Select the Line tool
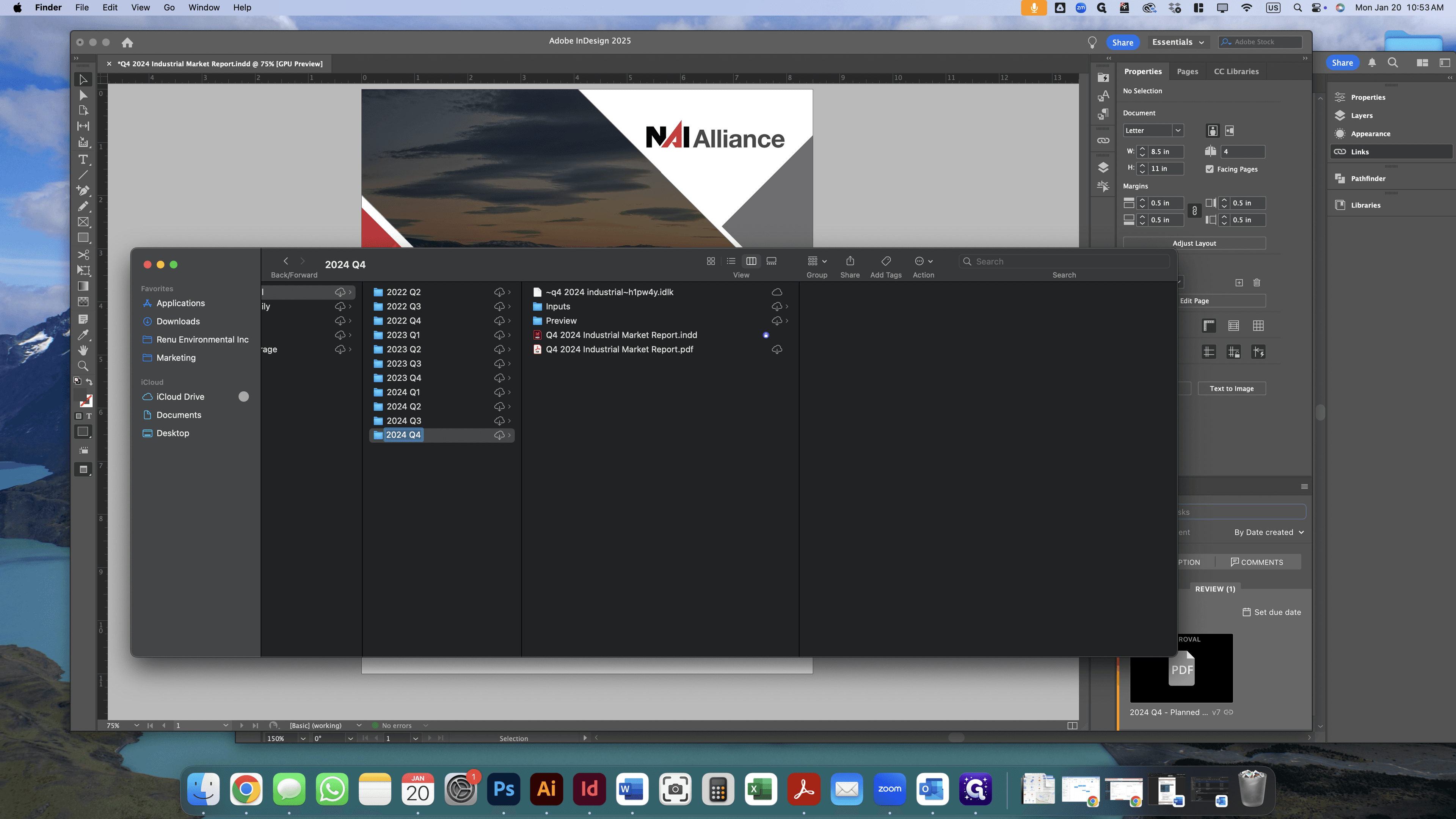Image resolution: width=1456 pixels, height=819 pixels. (x=83, y=175)
